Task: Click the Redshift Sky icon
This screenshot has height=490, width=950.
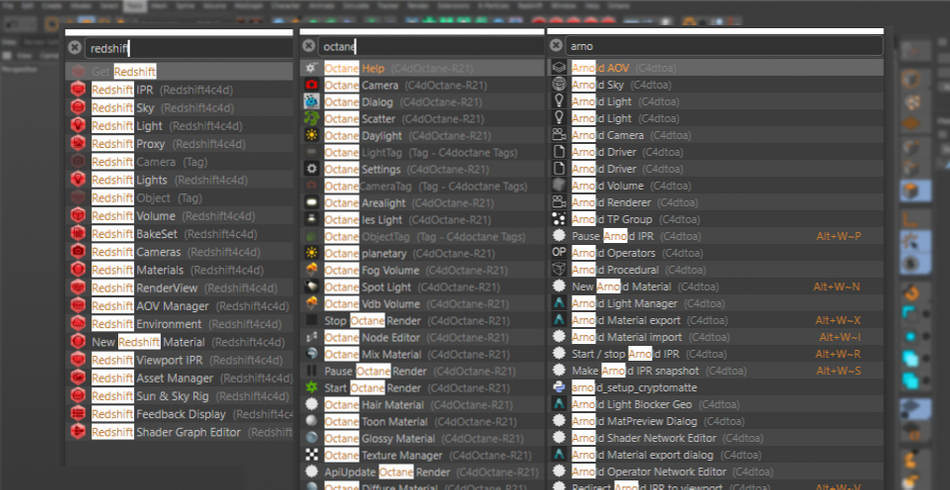Action: pos(78,108)
